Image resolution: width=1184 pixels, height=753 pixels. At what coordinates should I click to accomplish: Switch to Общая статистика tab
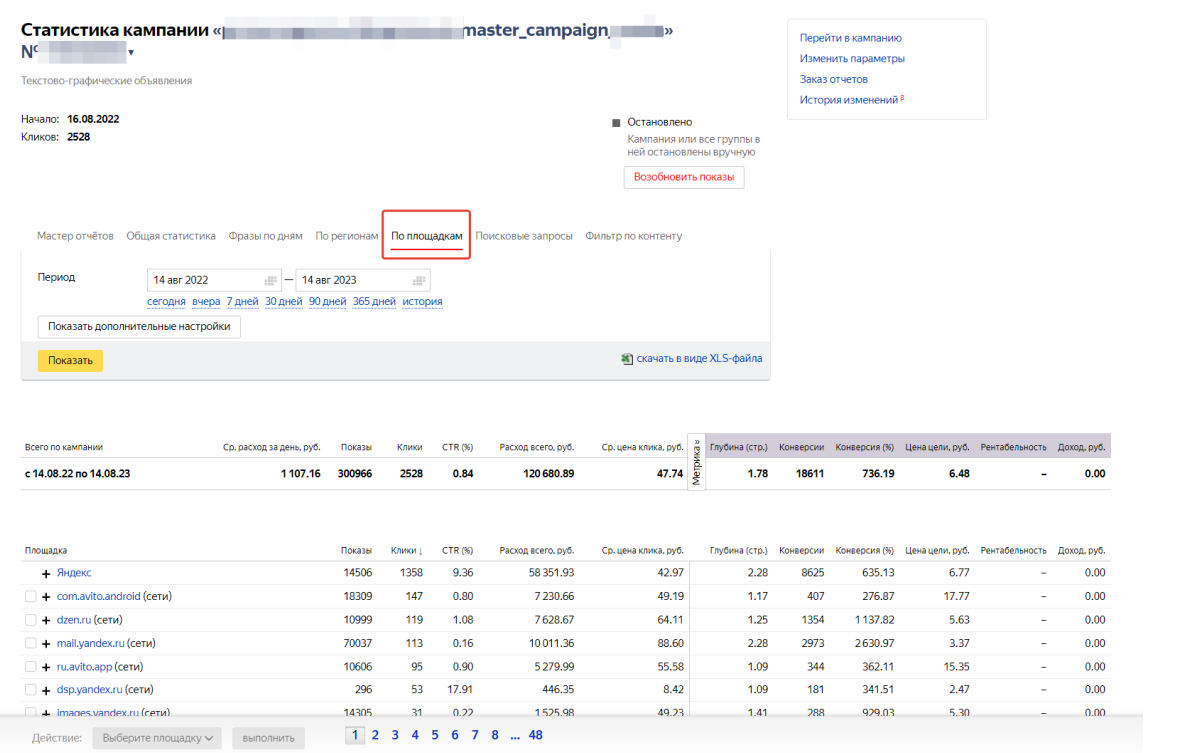tap(171, 236)
